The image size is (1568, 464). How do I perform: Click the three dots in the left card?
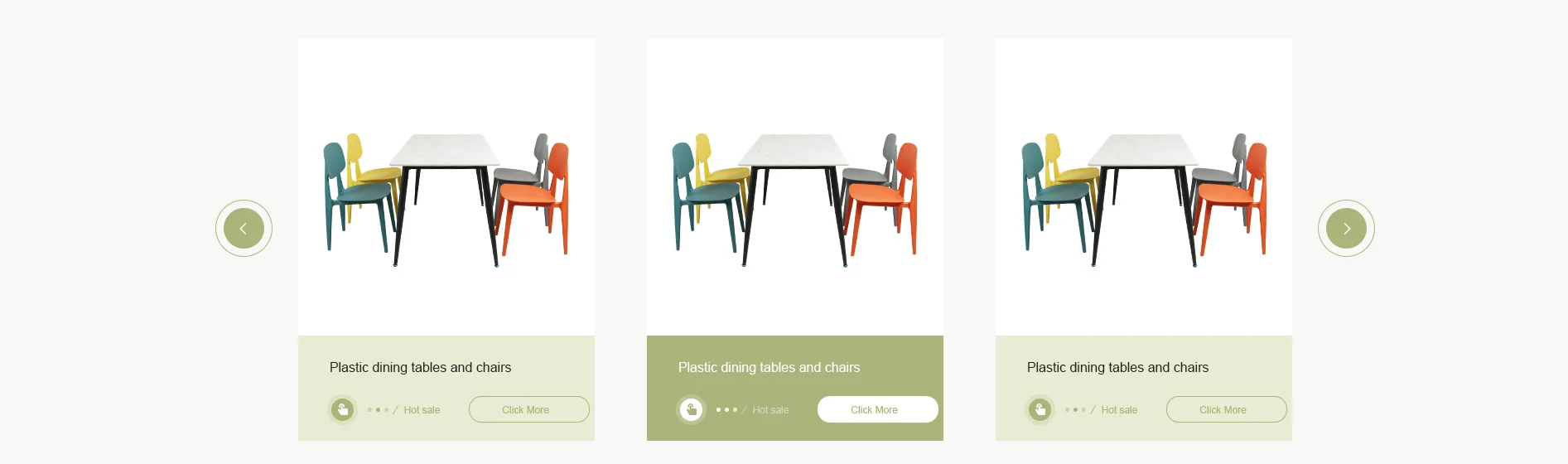tap(378, 409)
